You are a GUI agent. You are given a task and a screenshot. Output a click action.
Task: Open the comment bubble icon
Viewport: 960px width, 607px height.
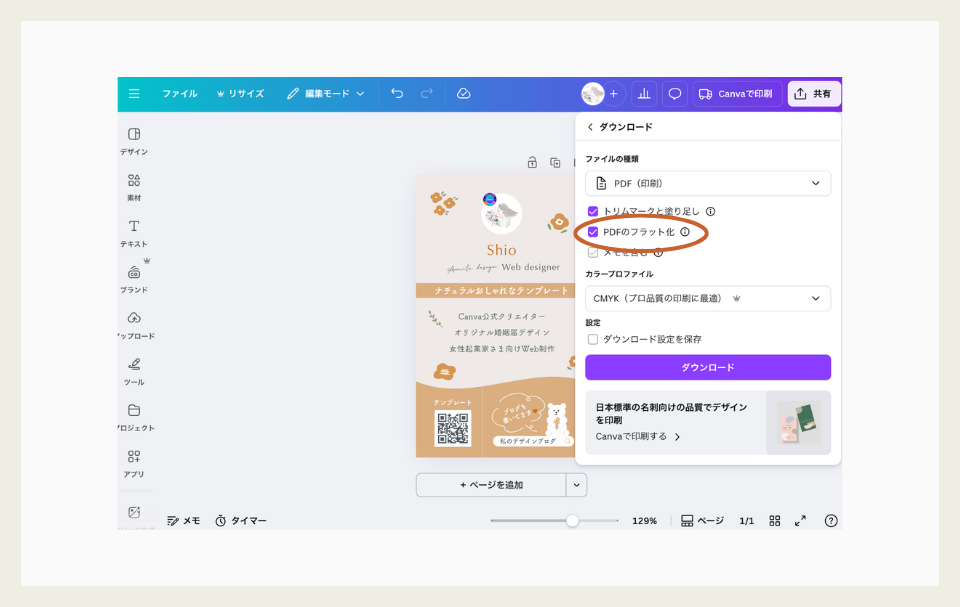[674, 92]
